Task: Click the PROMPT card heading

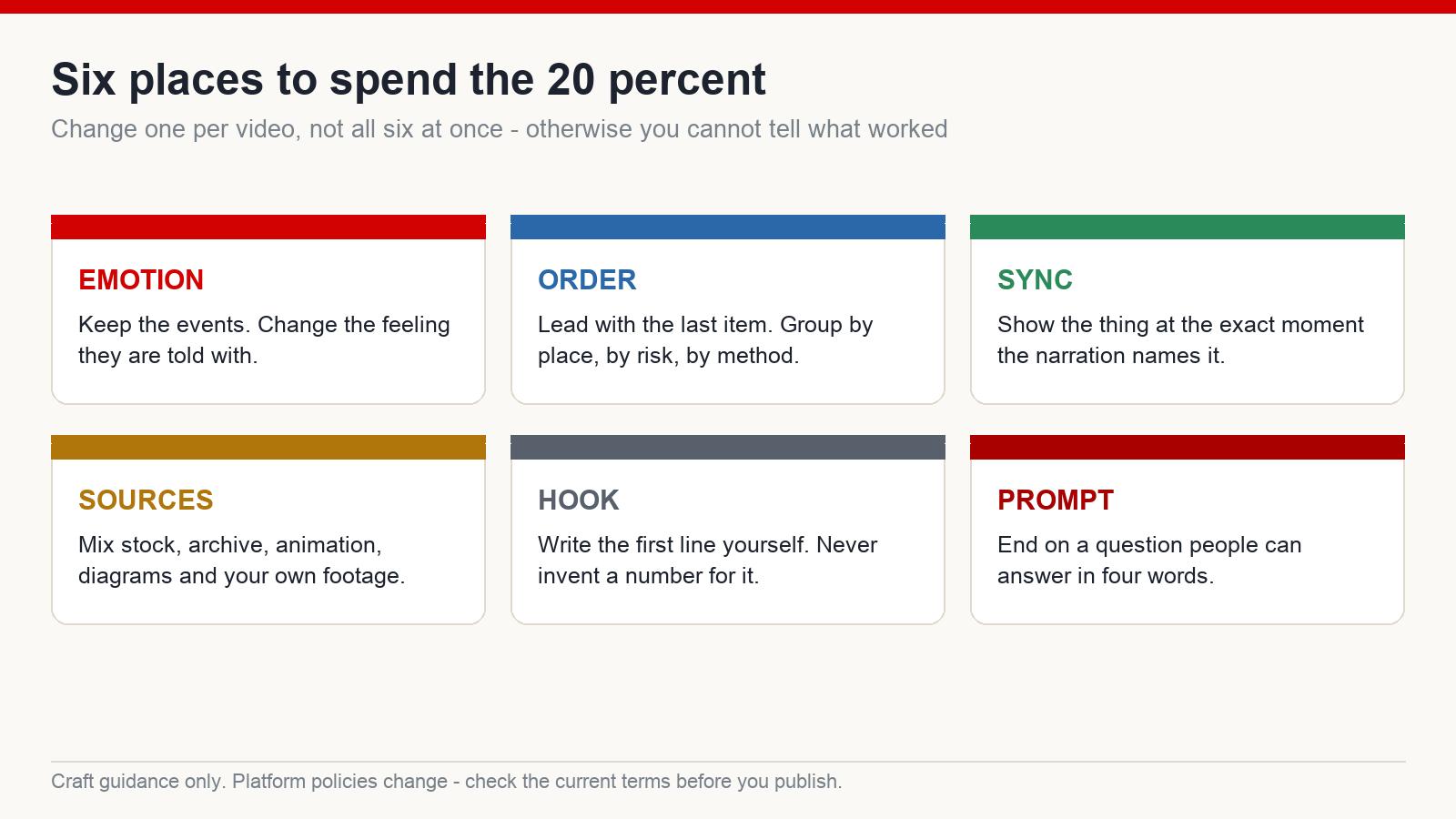Action: (1056, 500)
